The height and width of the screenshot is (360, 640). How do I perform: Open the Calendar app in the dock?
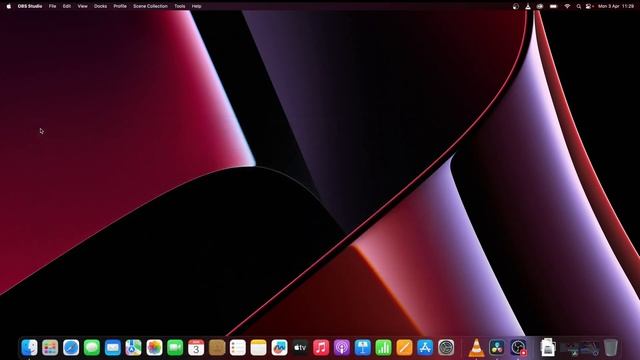click(x=196, y=348)
